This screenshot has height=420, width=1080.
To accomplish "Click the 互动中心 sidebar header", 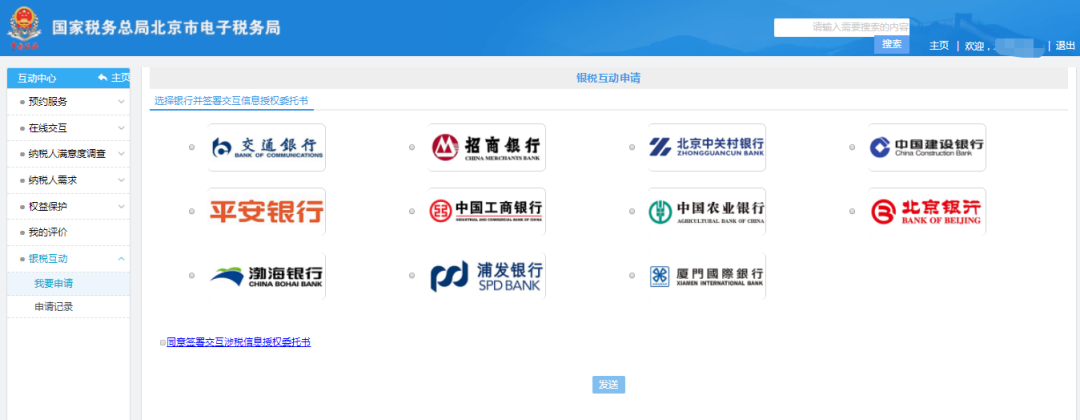I will coord(37,78).
